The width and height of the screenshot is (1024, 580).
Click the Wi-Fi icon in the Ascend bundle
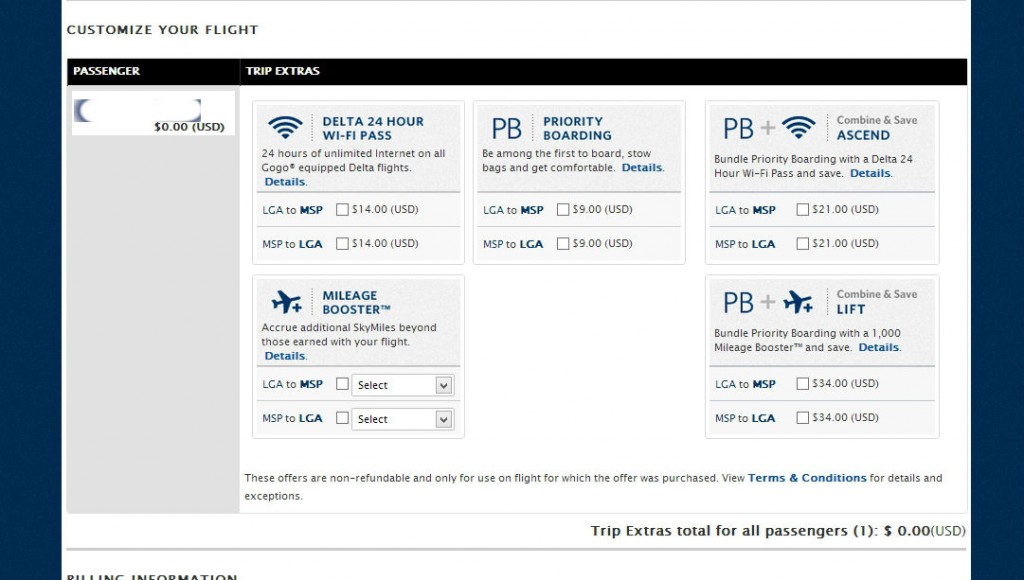pyautogui.click(x=798, y=127)
